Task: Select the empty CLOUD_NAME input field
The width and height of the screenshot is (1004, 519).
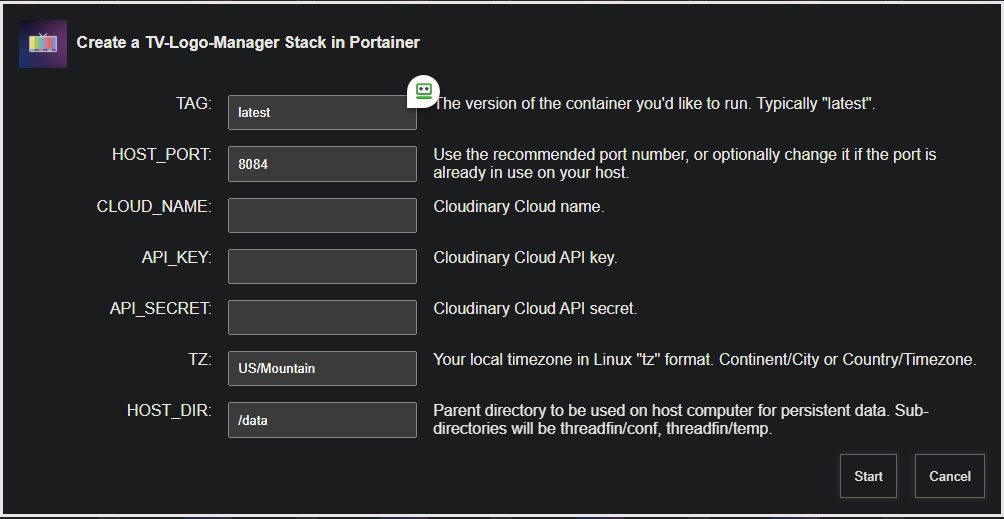Action: coord(322,215)
